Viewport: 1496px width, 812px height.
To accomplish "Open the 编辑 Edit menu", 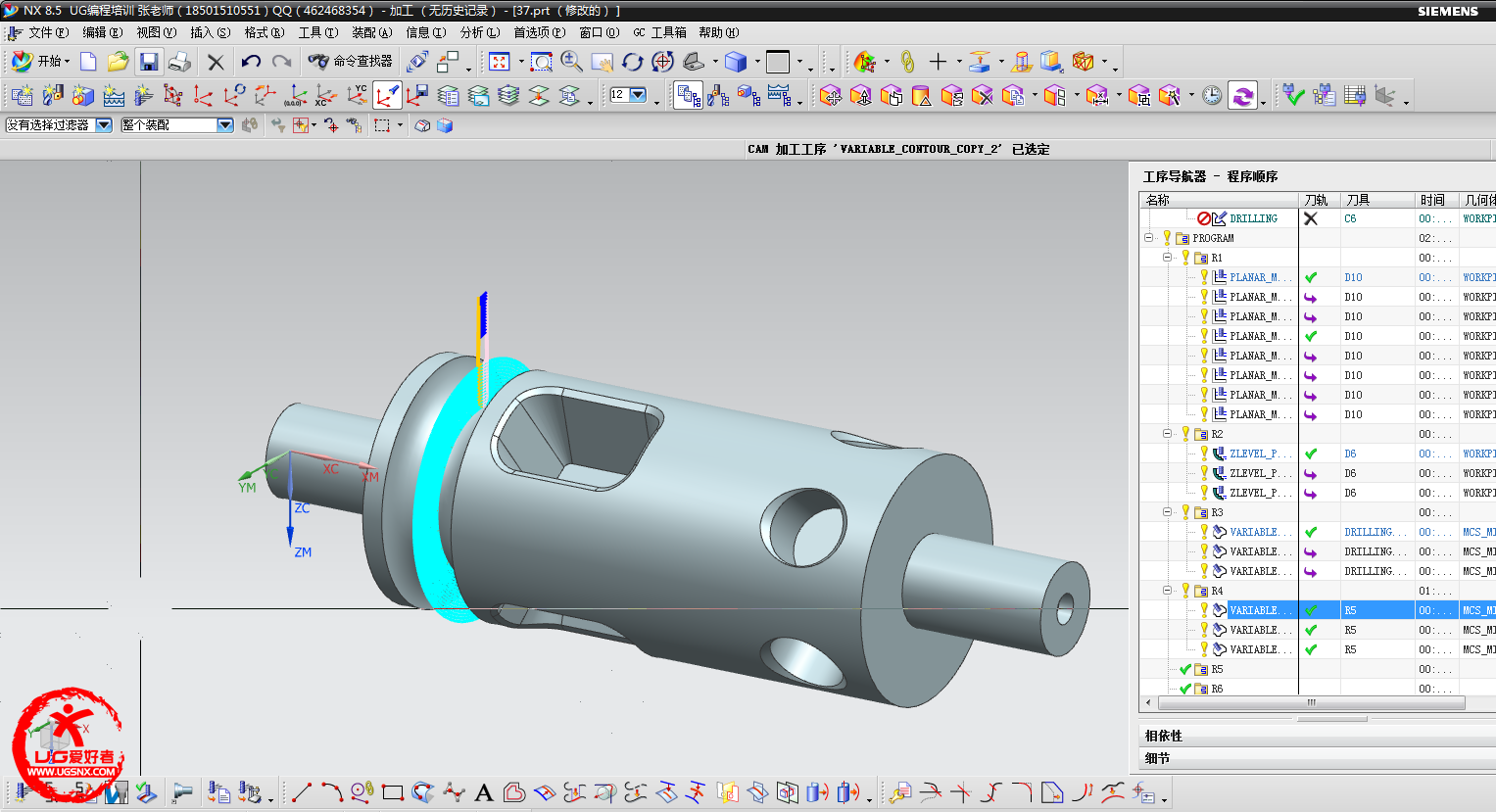I will click(x=102, y=32).
